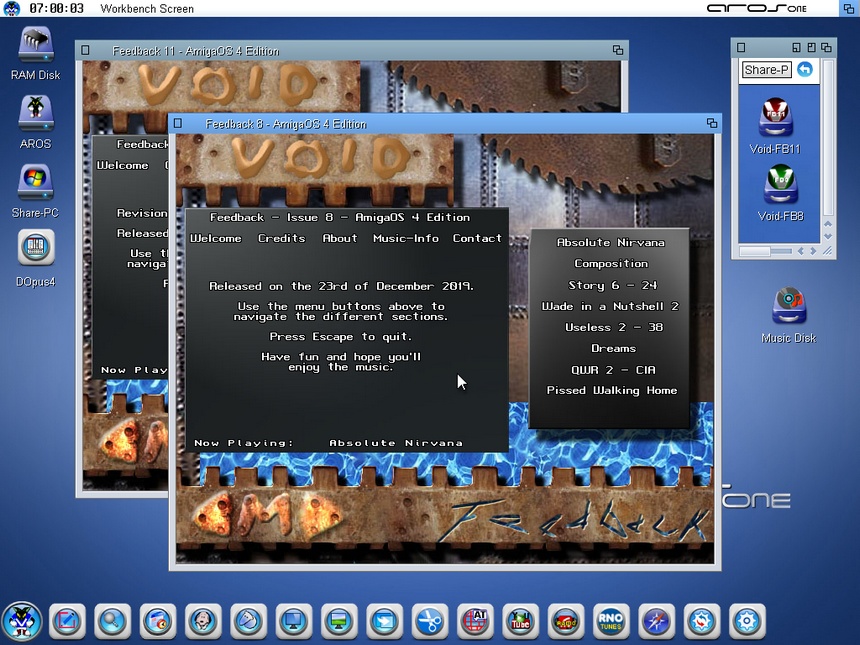Open the RAM Disk desktop icon

36,46
